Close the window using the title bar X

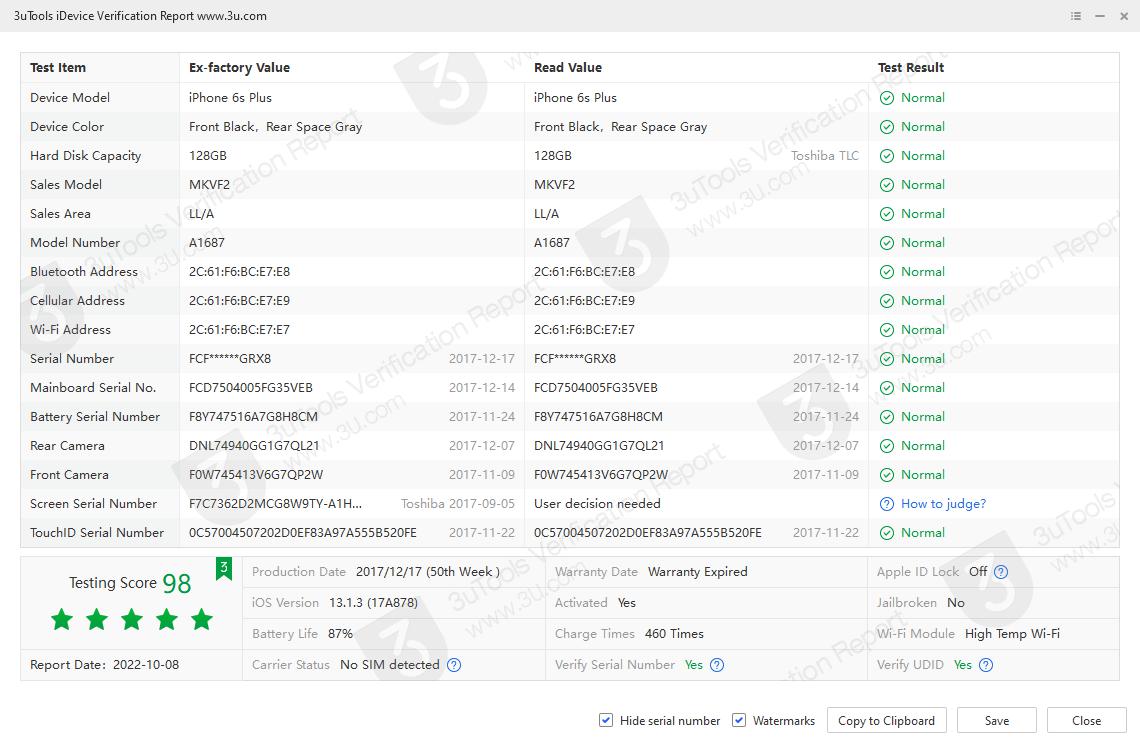(1124, 16)
